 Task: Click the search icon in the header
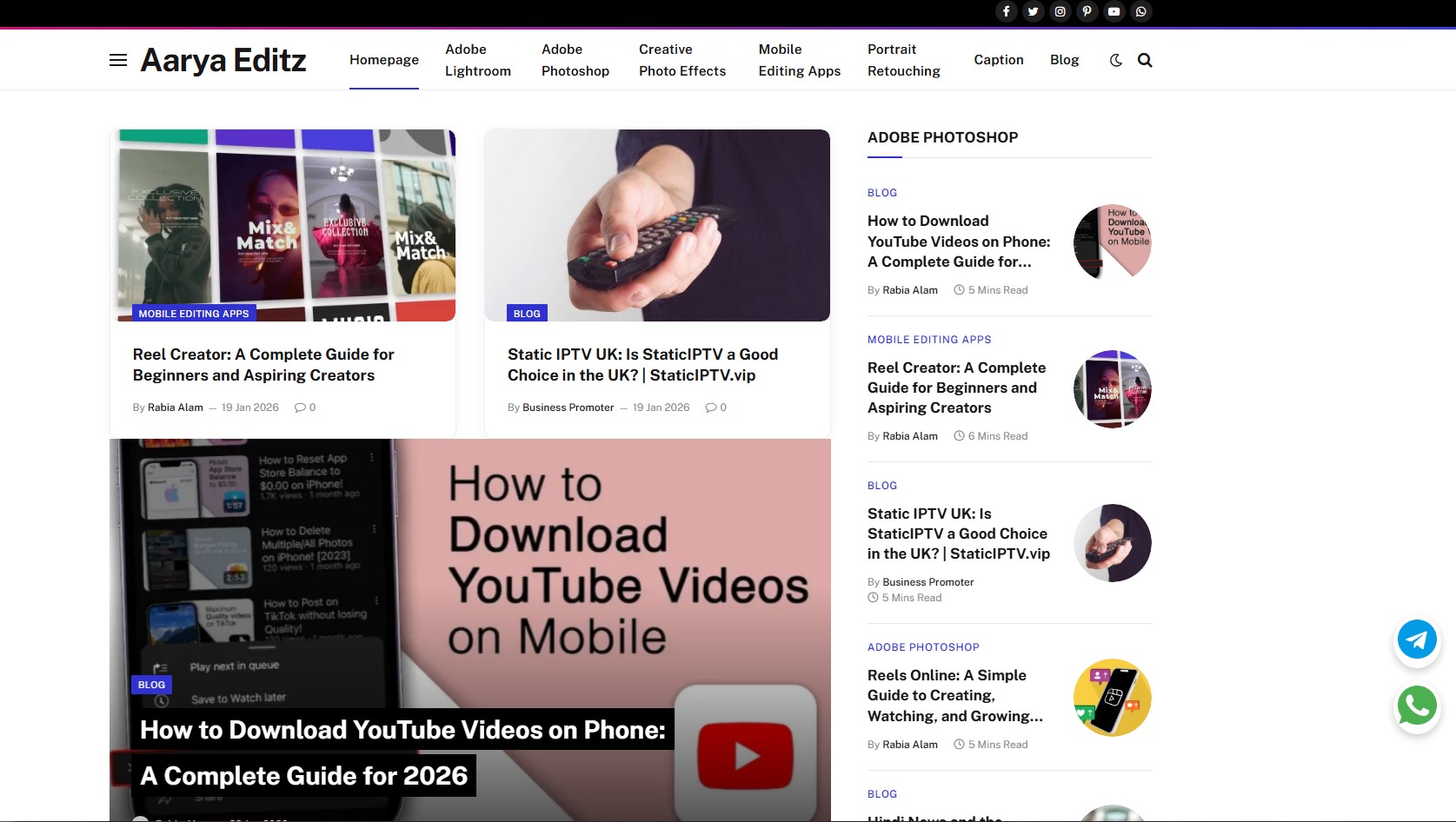1145,60
